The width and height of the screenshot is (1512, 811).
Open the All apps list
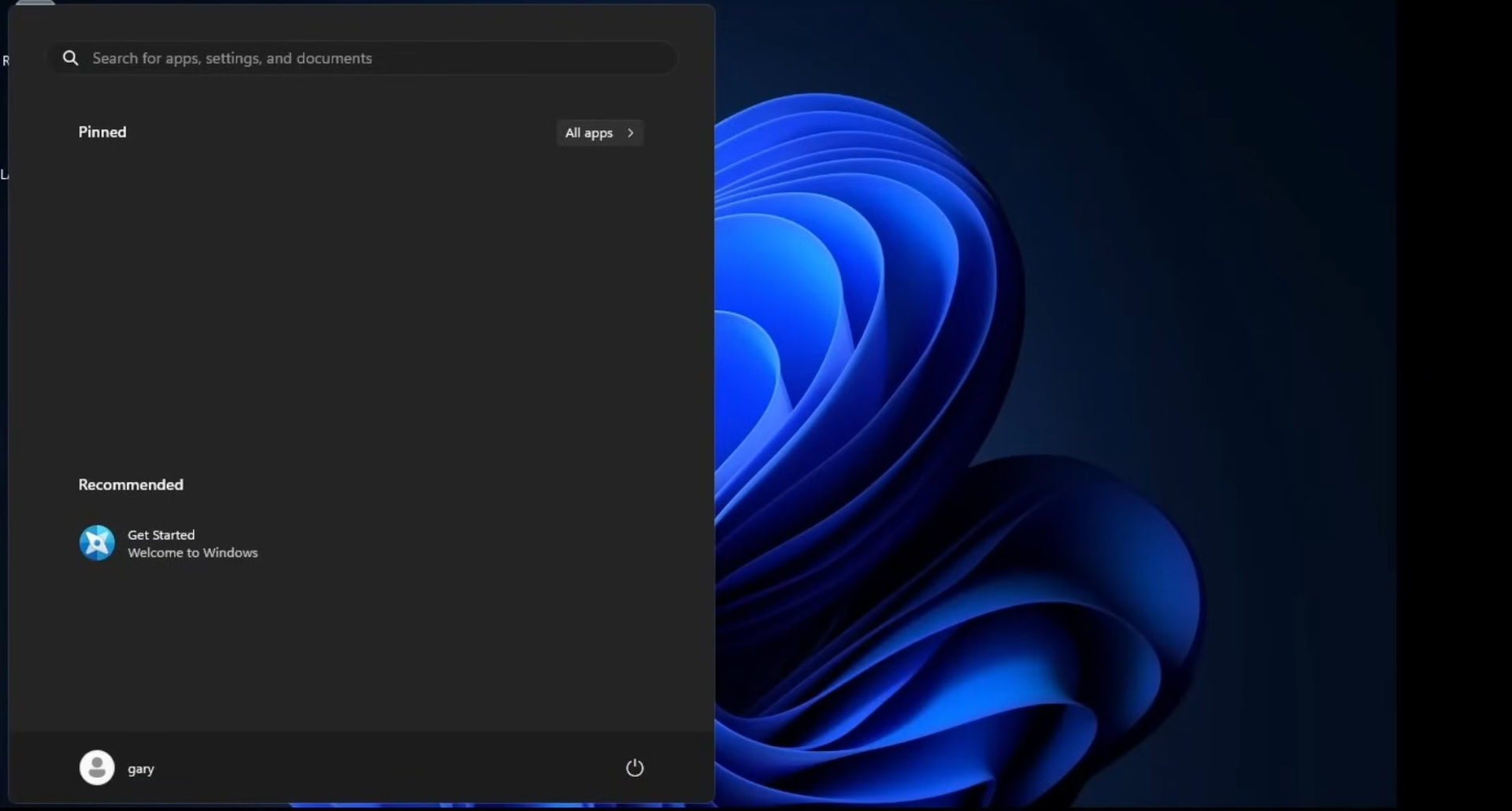[599, 133]
